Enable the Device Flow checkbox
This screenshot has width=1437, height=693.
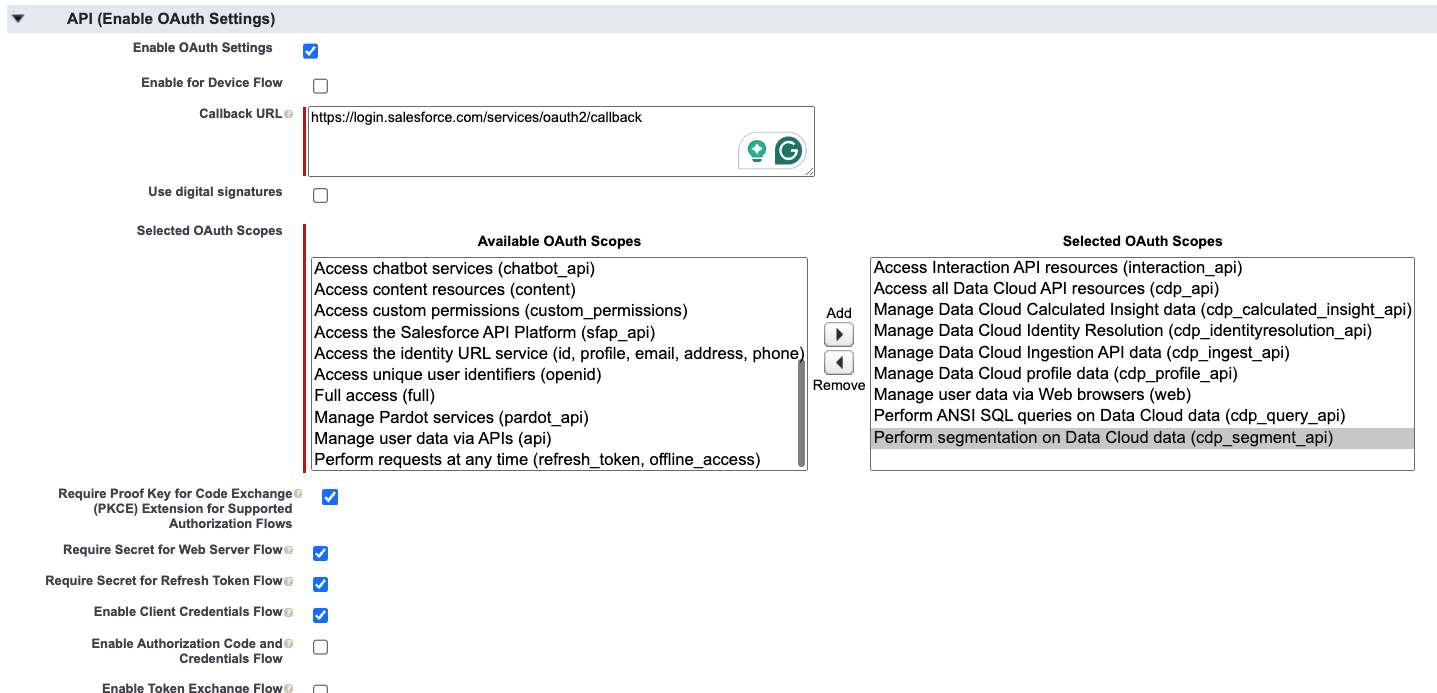(320, 86)
